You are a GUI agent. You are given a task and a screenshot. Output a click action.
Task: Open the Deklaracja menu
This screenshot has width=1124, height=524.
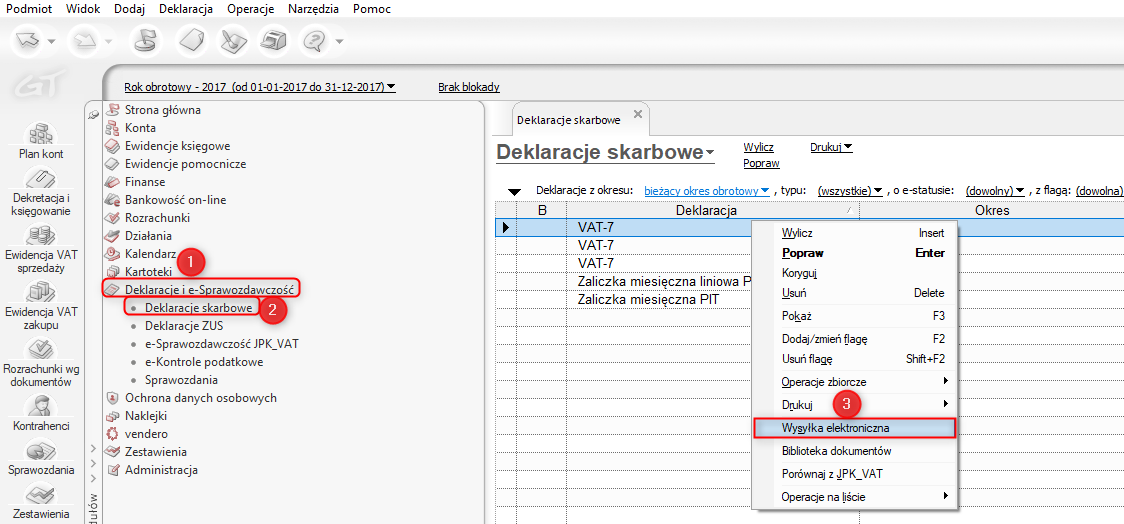point(186,9)
